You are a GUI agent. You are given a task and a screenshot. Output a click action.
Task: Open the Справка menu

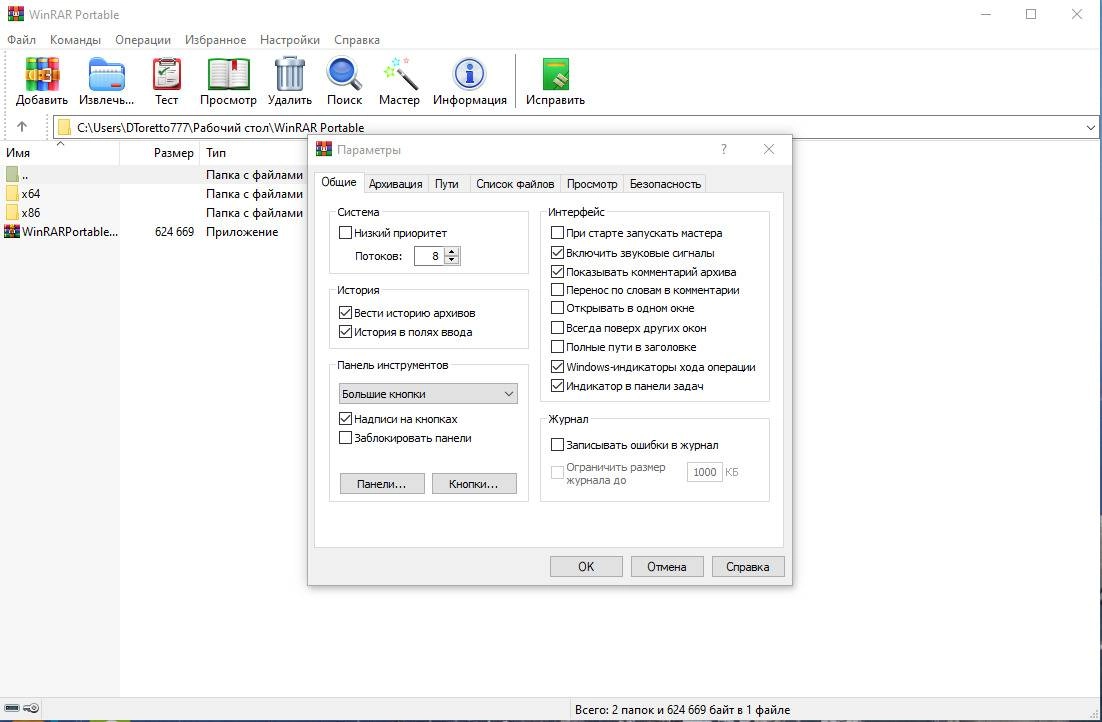356,40
